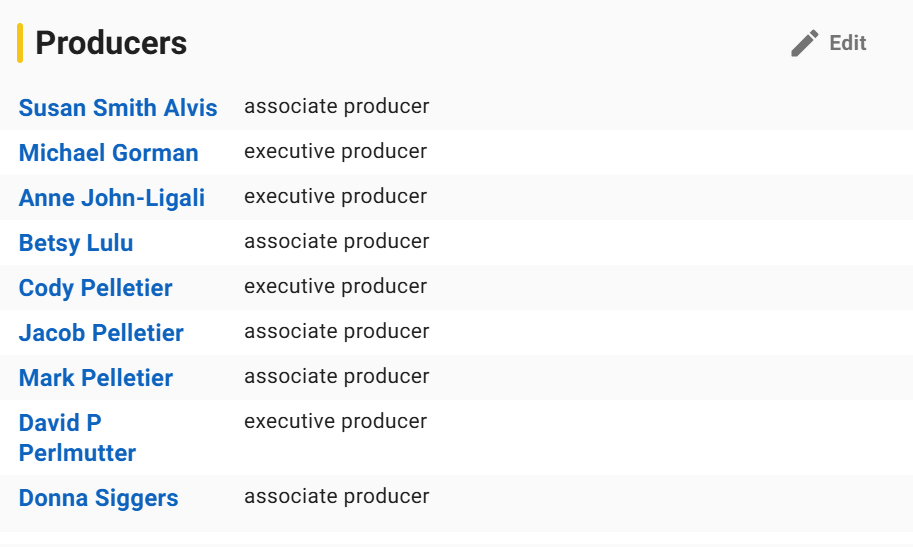
Task: Click Betsy Lulu's associate producer role text
Action: tap(337, 241)
